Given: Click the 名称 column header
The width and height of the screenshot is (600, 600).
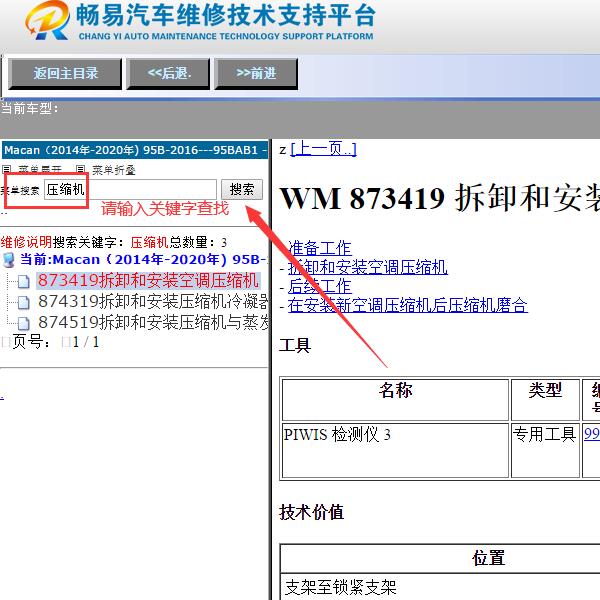Looking at the screenshot, I should point(395,400).
